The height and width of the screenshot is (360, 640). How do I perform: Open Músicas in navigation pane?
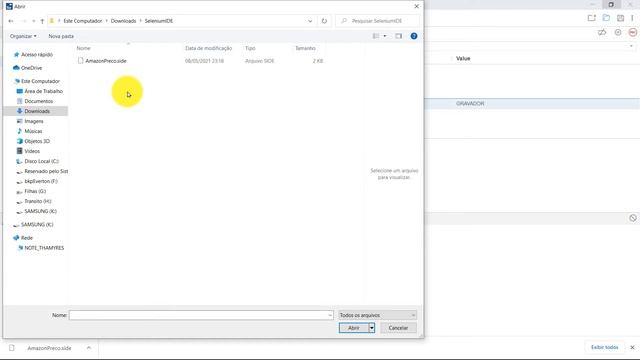point(33,131)
